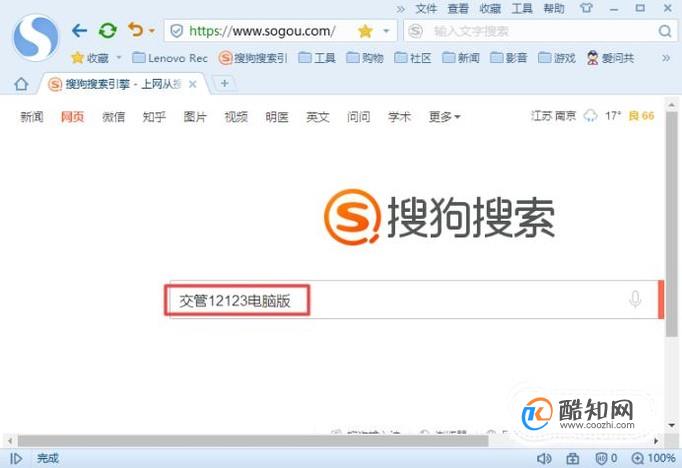
Task: Click the Sogou engine icon in search box
Action: pos(415,31)
